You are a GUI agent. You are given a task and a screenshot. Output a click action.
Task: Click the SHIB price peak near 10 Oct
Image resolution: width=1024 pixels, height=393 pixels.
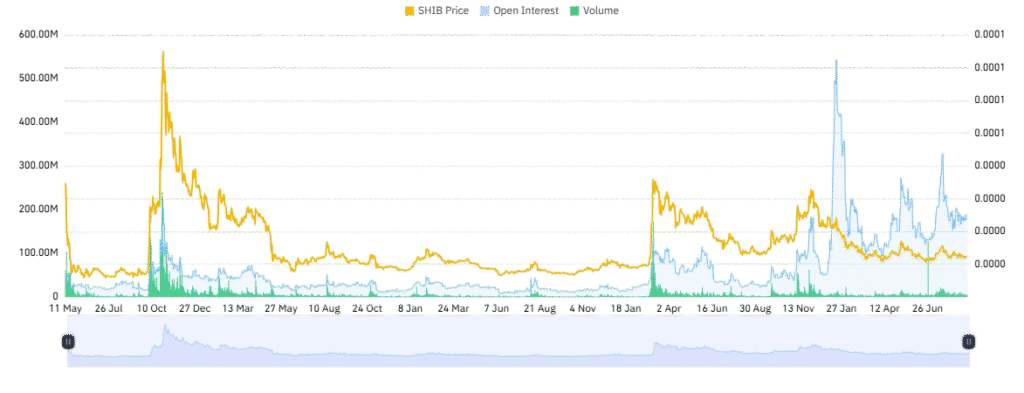click(163, 53)
